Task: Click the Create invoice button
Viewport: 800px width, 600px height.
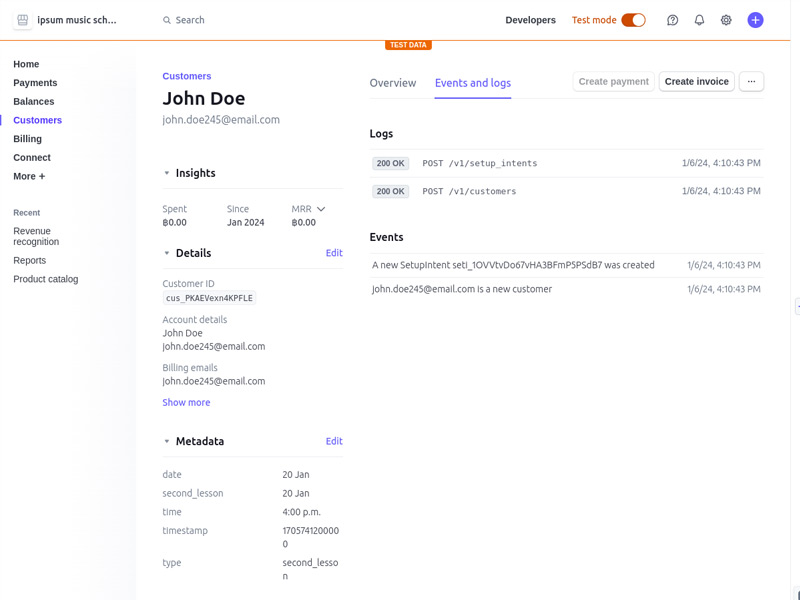Action: (x=697, y=82)
